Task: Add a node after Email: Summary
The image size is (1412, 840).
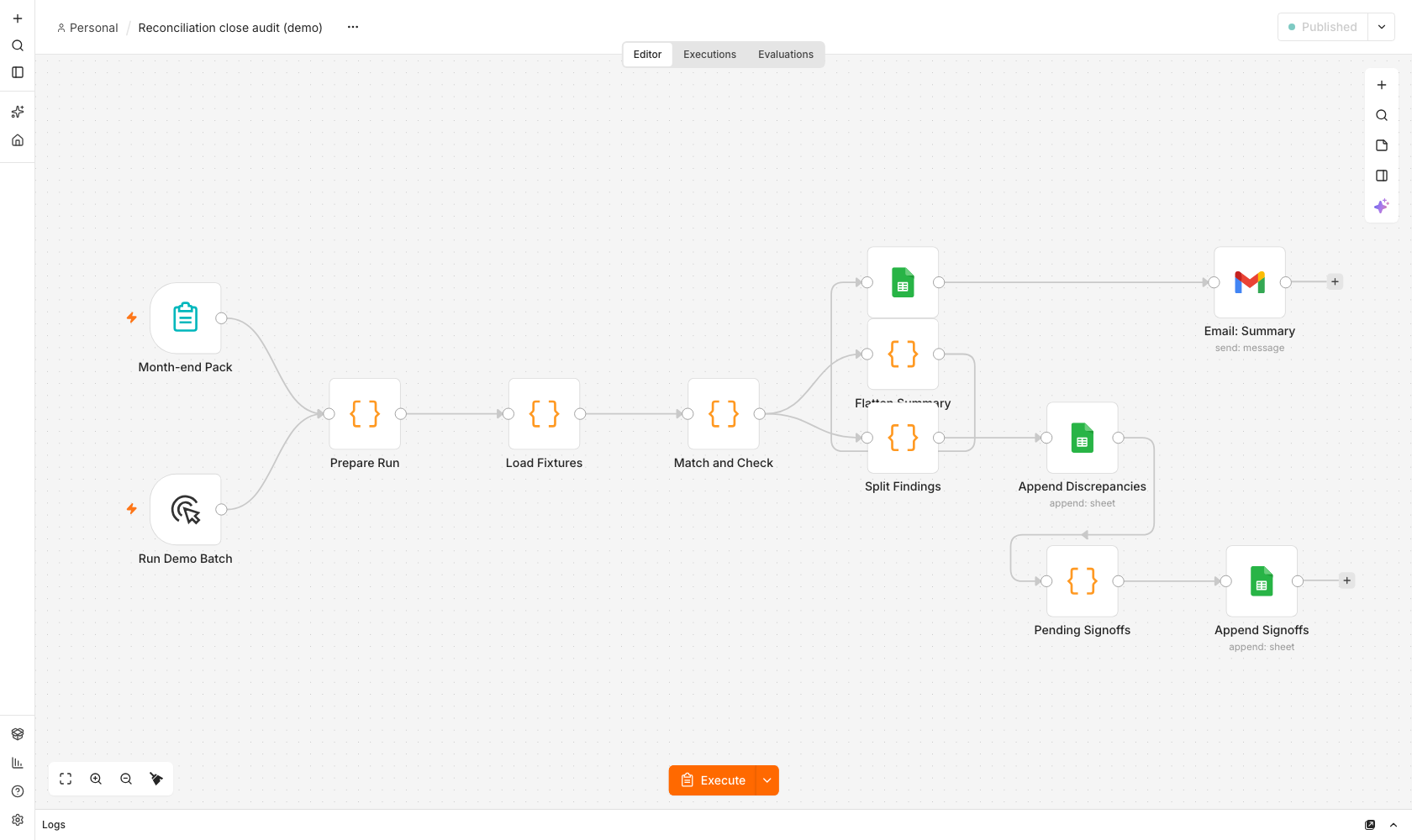Action: click(1335, 282)
